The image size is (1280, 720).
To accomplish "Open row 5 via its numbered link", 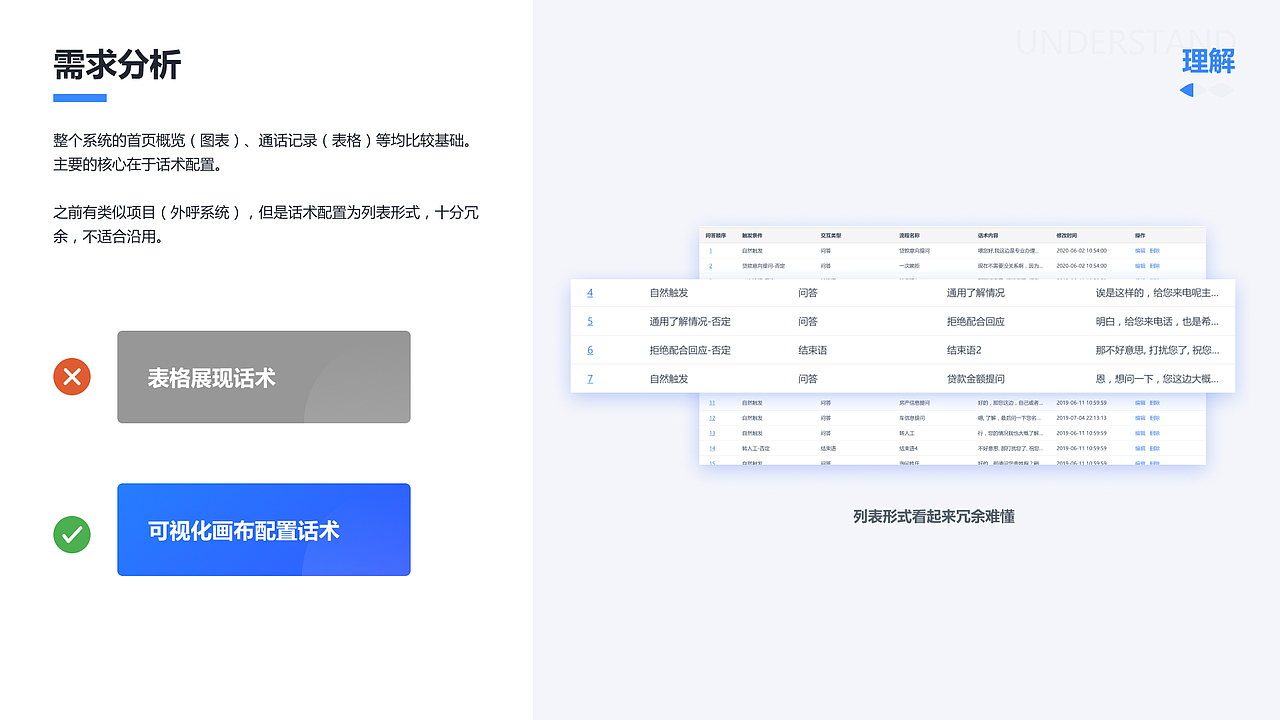I will pyautogui.click(x=590, y=321).
